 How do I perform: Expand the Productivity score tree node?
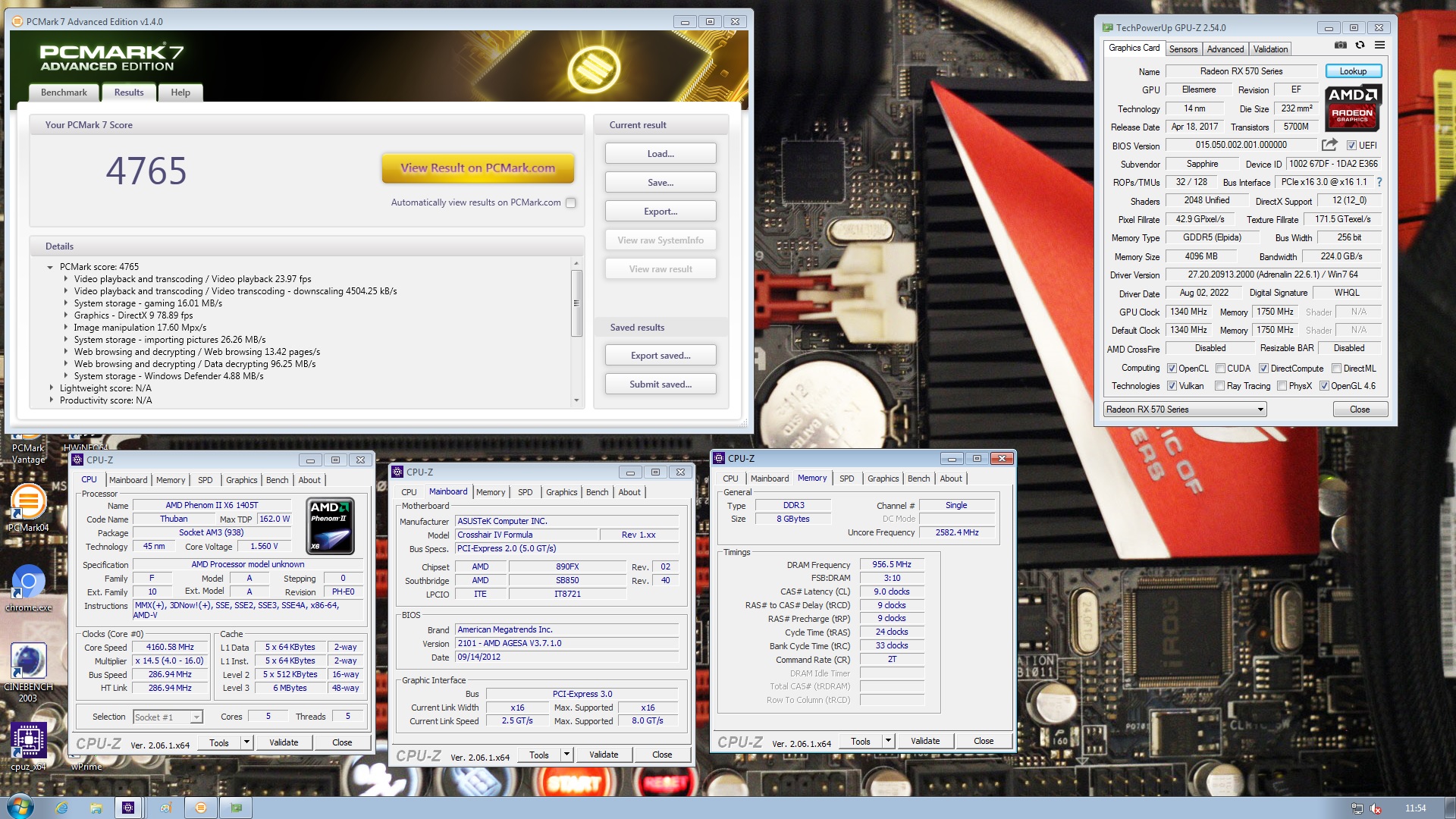(x=52, y=400)
